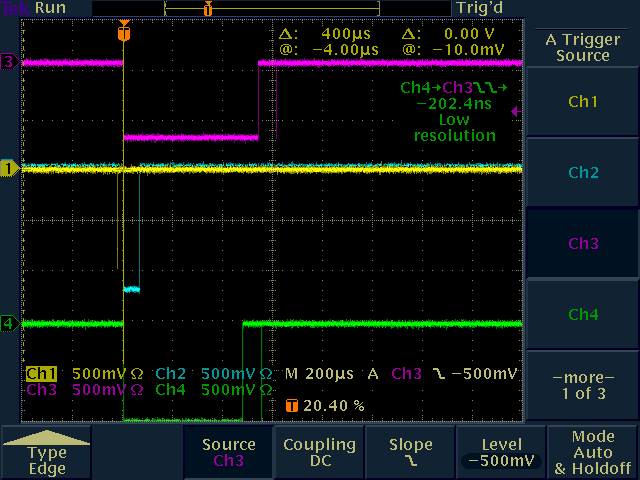Select Ch2 as the trigger source
The image size is (640, 480).
point(582,172)
